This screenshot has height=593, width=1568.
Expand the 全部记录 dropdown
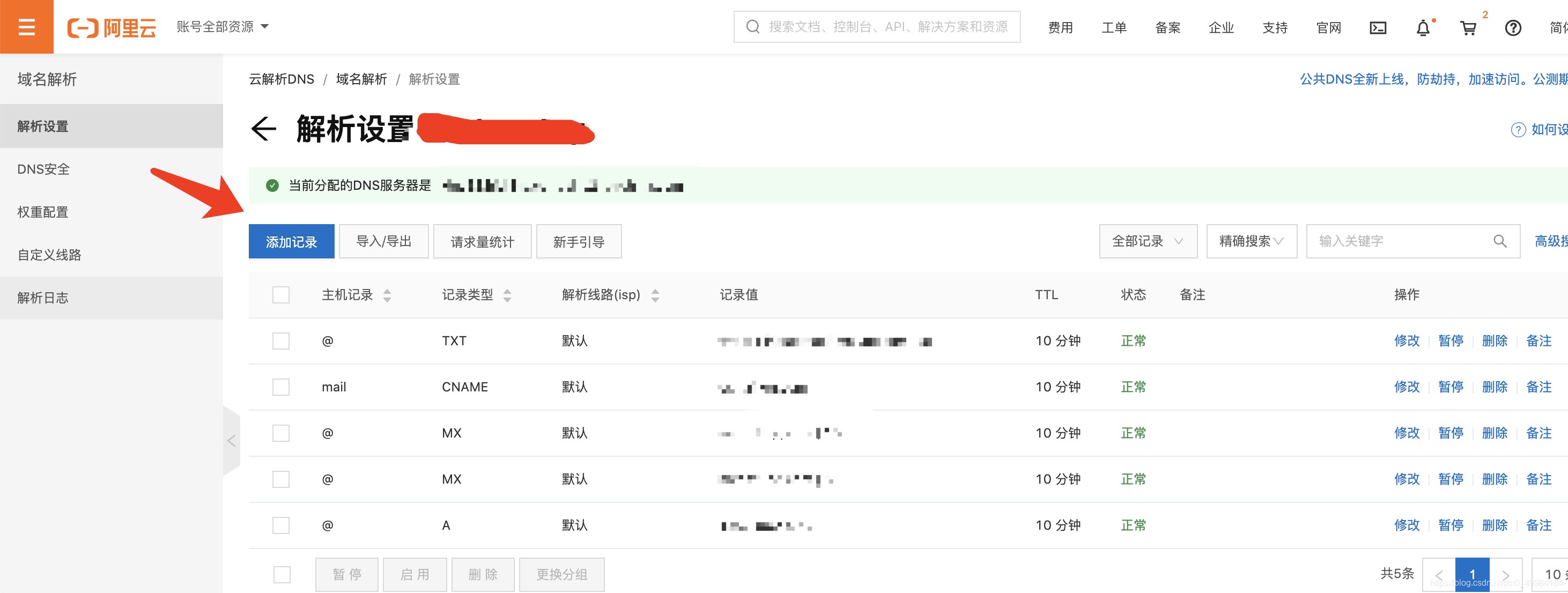pos(1148,241)
